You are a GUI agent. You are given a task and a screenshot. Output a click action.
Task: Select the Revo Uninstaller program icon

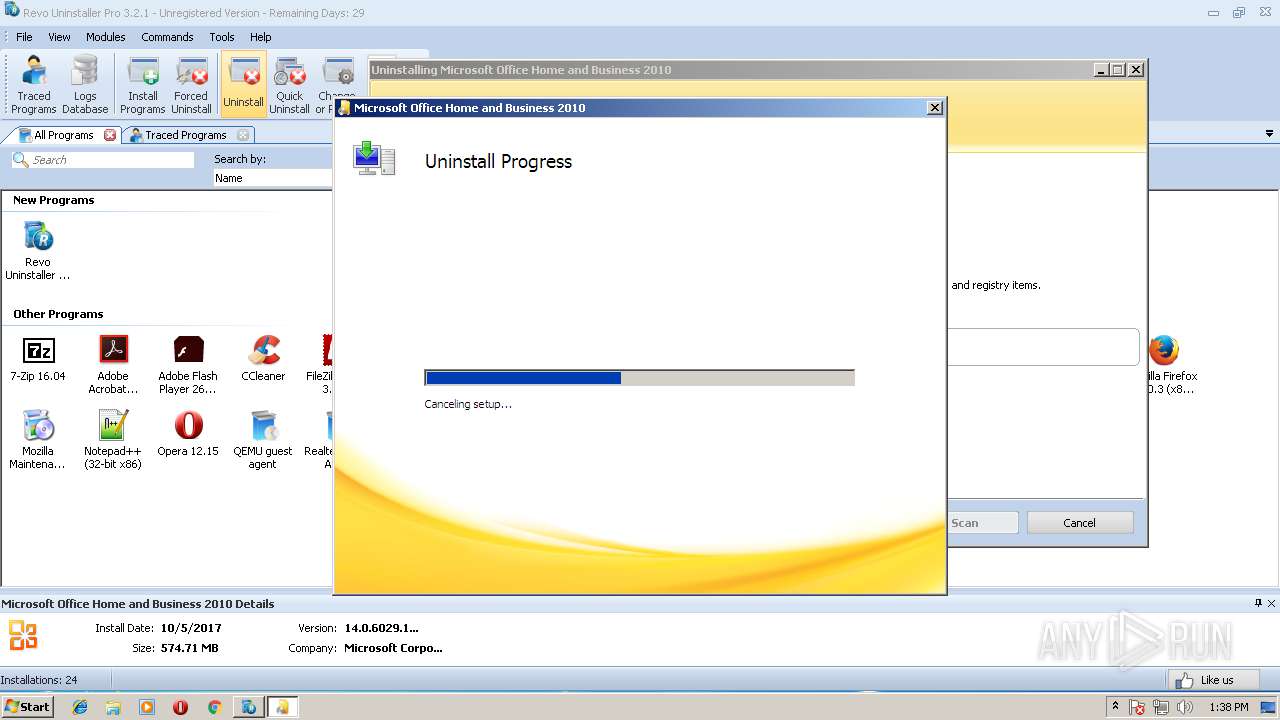click(x=38, y=252)
